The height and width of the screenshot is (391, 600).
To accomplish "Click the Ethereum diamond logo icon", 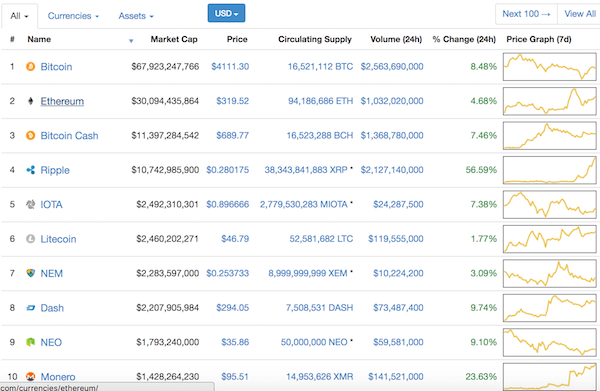I will [31, 101].
